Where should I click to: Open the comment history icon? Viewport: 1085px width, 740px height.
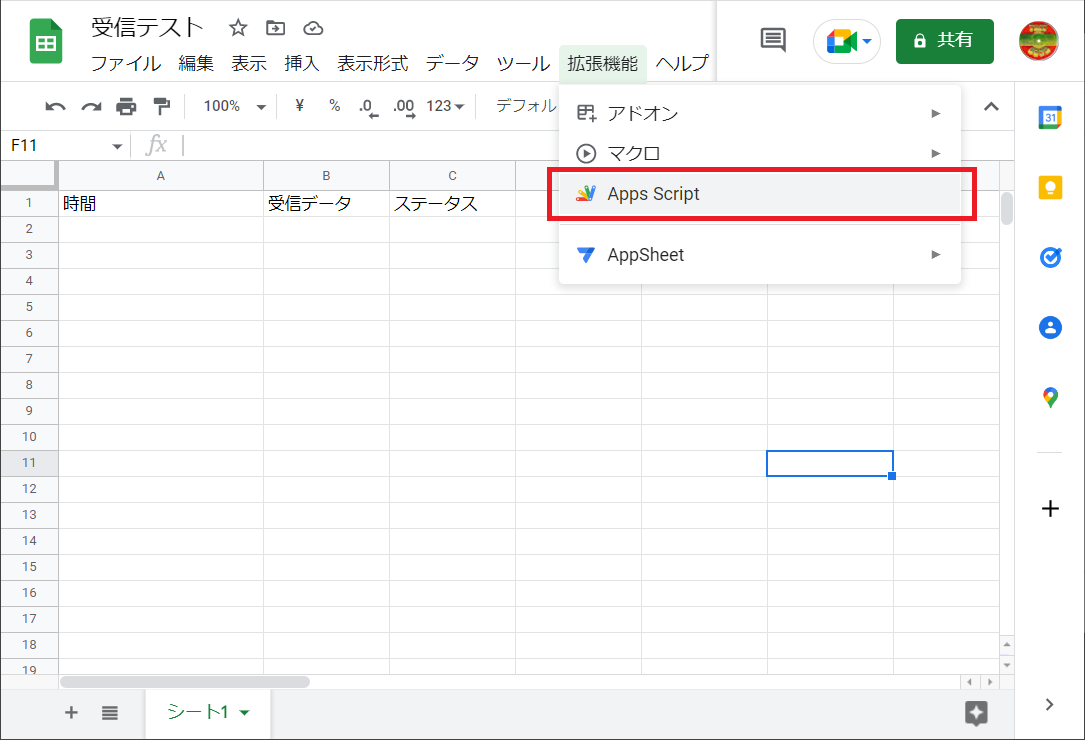click(773, 40)
